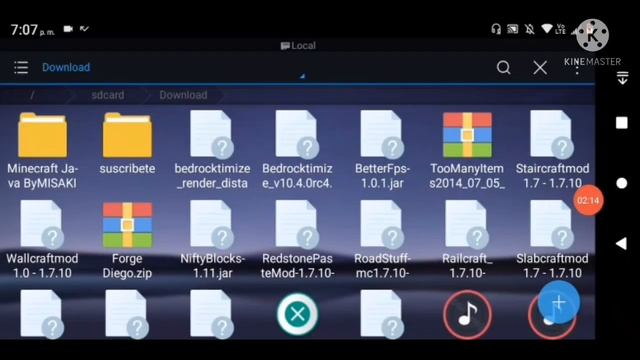
Task: Open the three-dot overflow menu
Action: (577, 69)
